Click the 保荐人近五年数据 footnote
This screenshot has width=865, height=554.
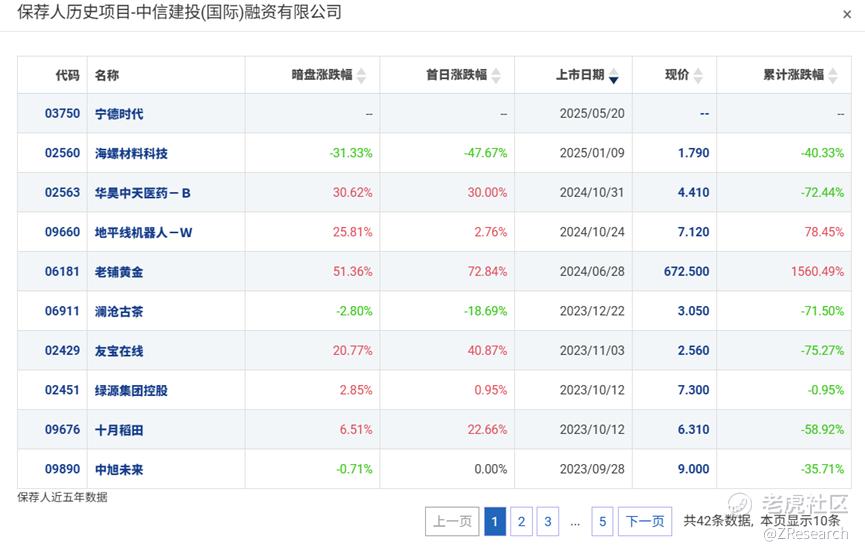(x=62, y=497)
